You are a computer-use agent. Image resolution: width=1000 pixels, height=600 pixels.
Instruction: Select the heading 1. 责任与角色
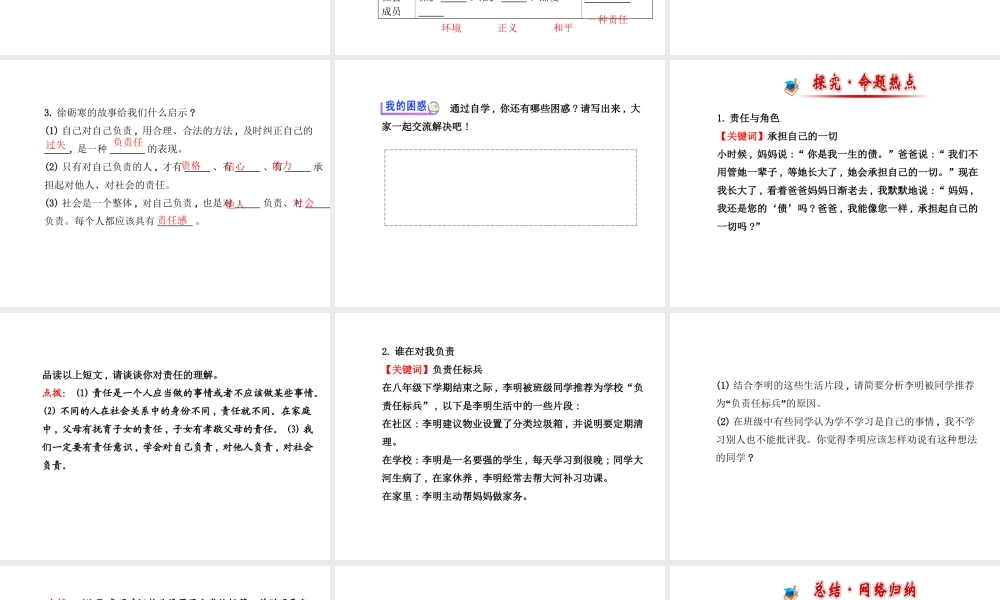[748, 118]
